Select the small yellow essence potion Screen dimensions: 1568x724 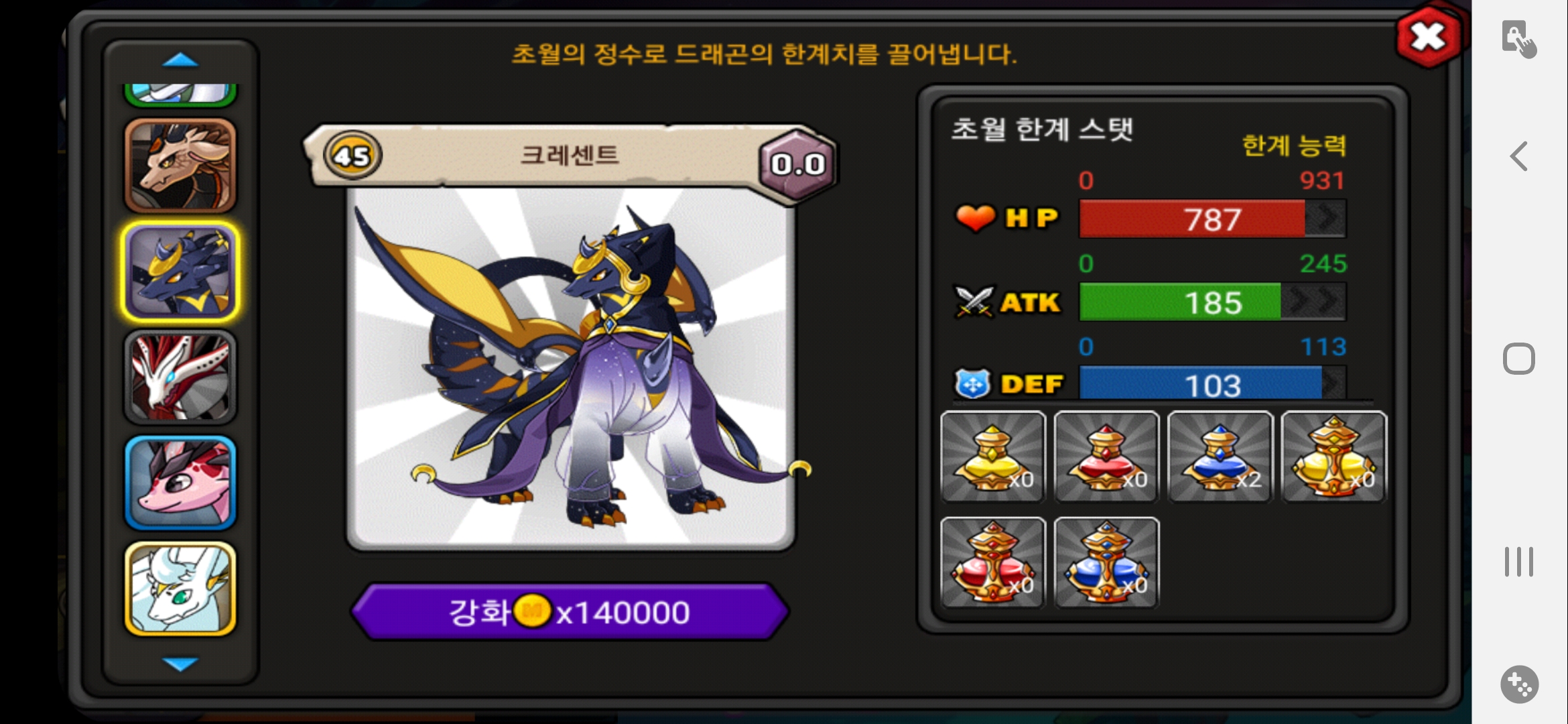point(993,457)
